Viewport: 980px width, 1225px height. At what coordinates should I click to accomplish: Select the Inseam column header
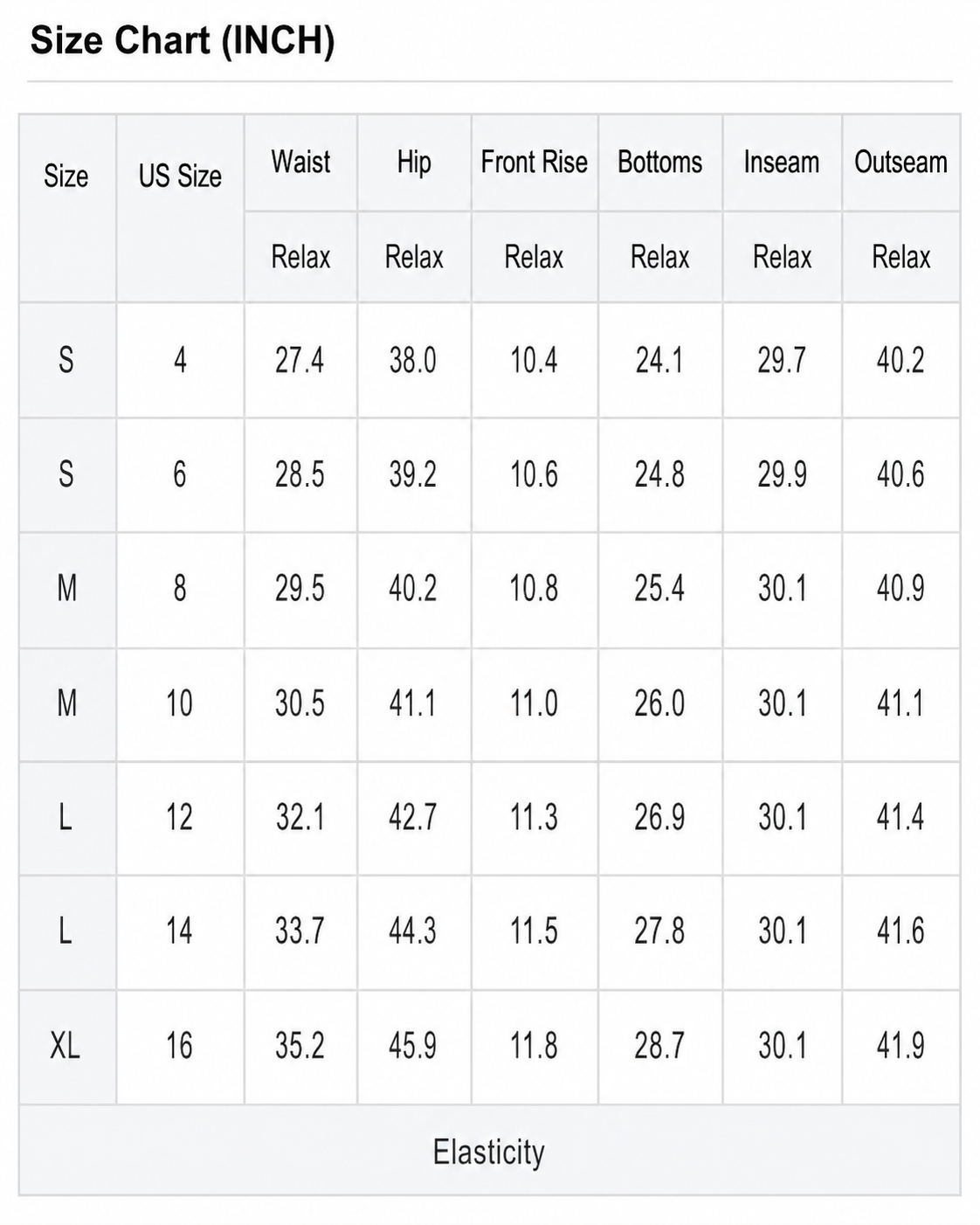(x=782, y=163)
